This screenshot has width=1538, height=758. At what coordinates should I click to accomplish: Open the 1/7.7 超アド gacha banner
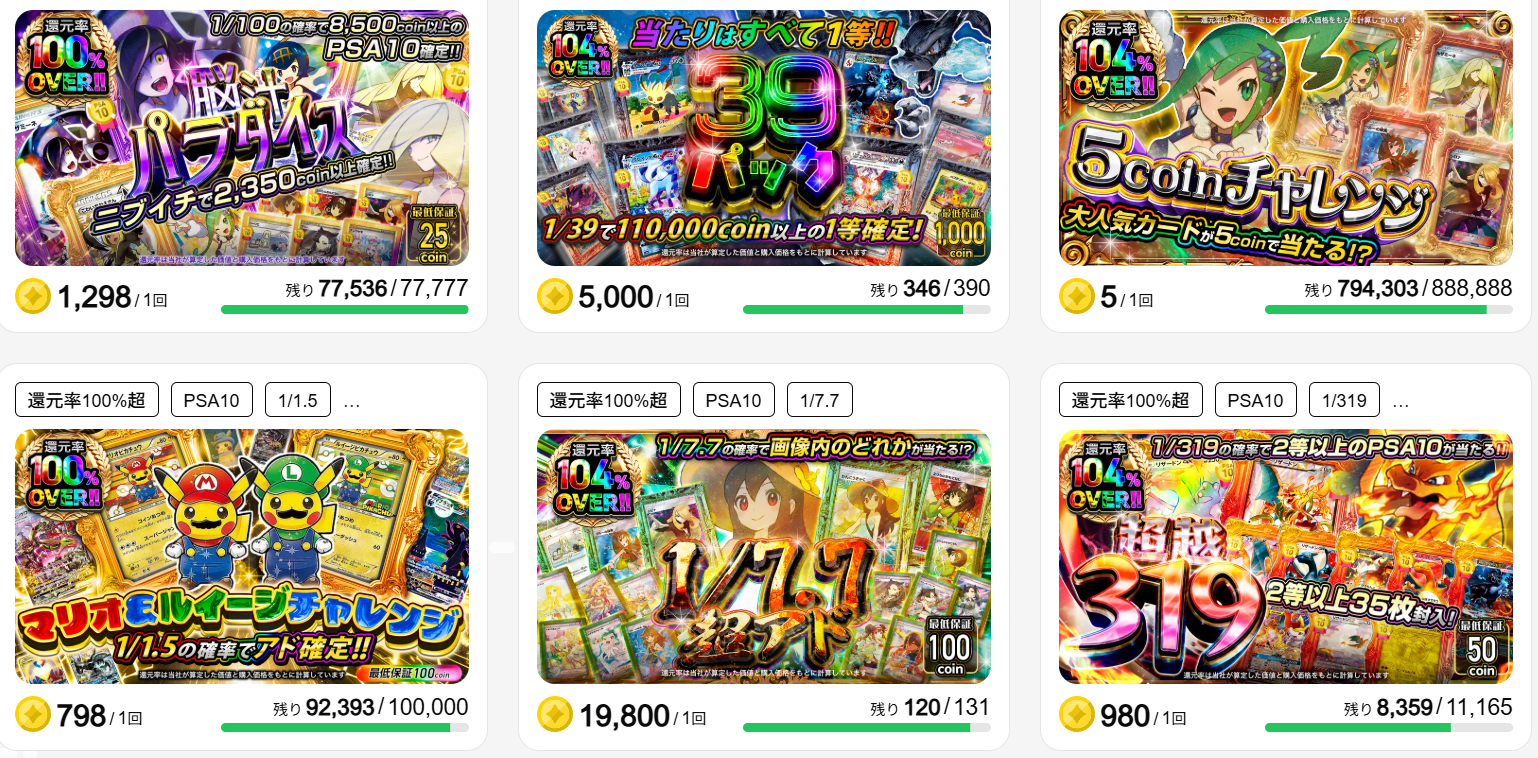click(x=764, y=557)
